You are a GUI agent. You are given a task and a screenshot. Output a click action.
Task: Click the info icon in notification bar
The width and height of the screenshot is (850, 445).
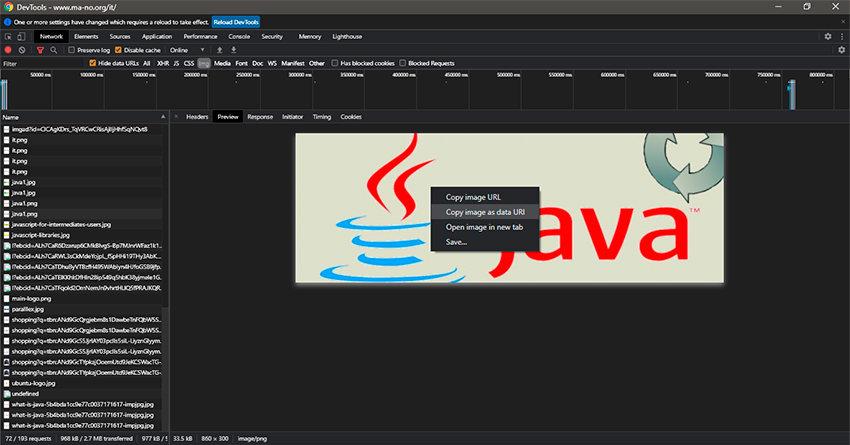[x=8, y=22]
